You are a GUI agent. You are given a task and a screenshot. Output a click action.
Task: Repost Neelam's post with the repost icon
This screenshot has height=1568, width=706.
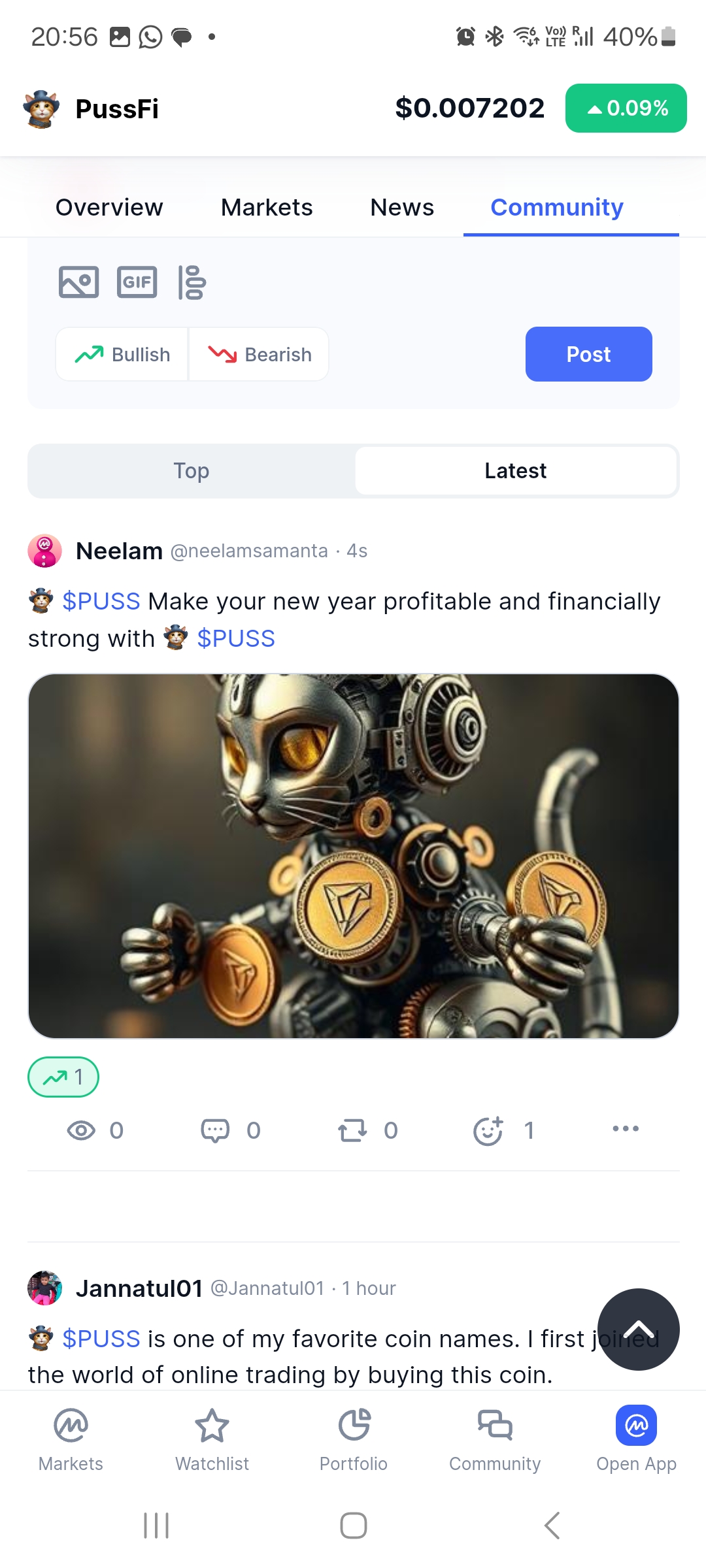352,1130
